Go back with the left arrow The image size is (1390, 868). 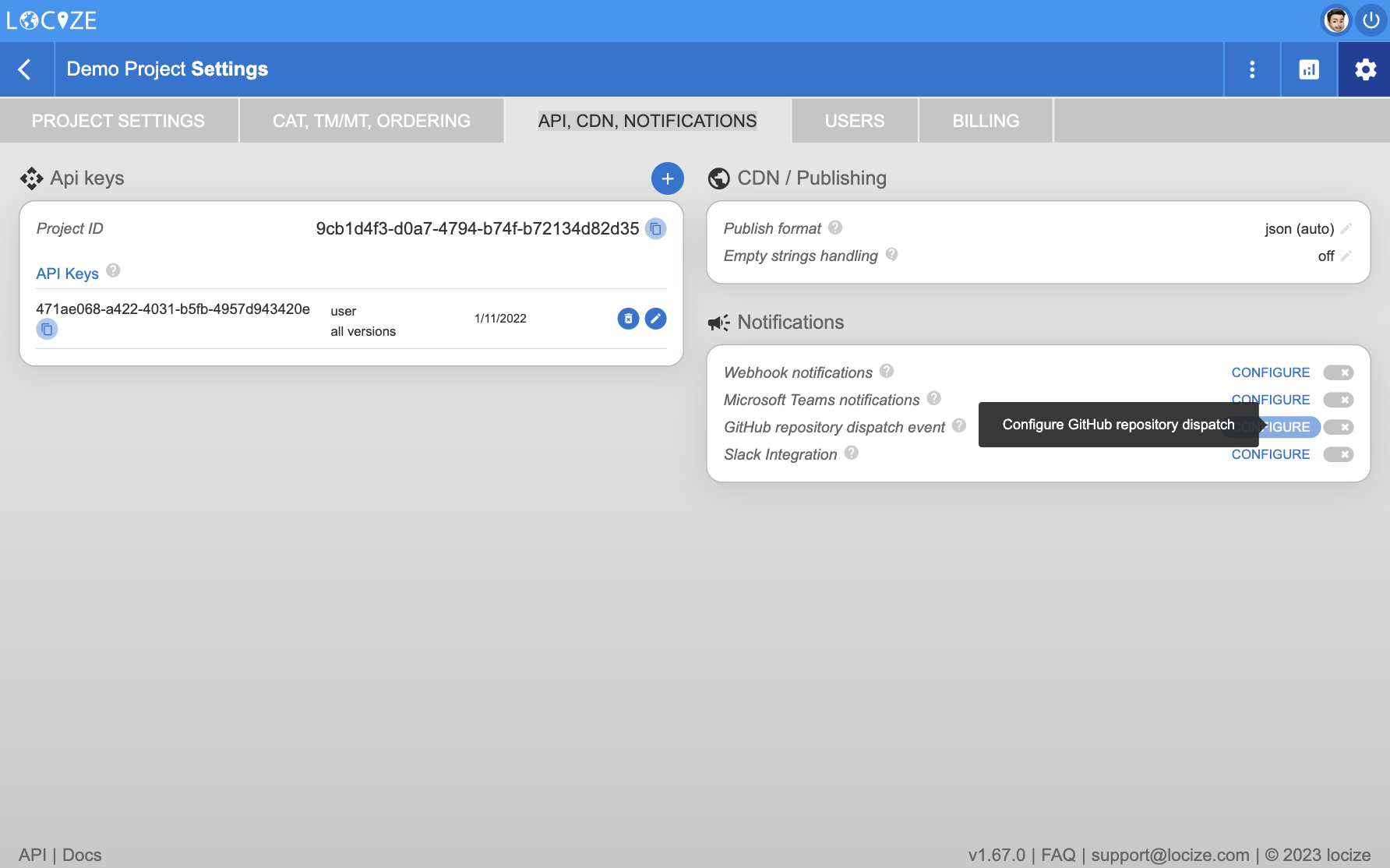(26, 69)
